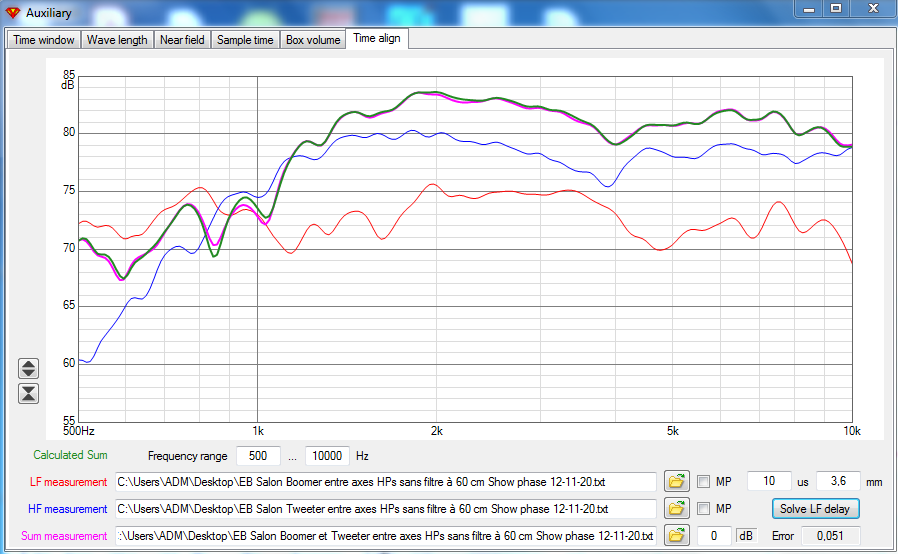This screenshot has width=898, height=554.
Task: Open folder icon for HF measurement file
Action: pos(676,508)
